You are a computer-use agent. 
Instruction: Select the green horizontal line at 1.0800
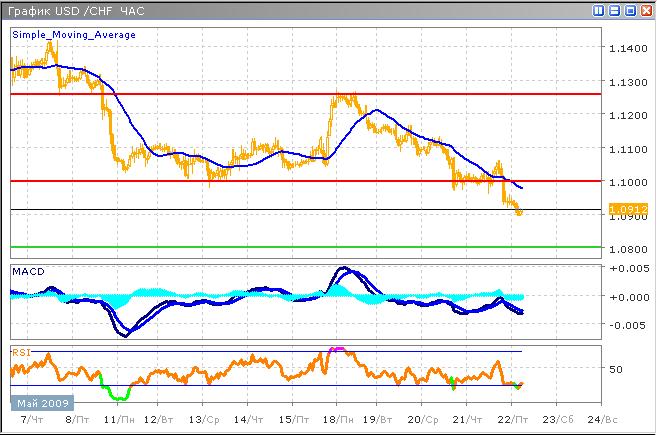tap(300, 246)
